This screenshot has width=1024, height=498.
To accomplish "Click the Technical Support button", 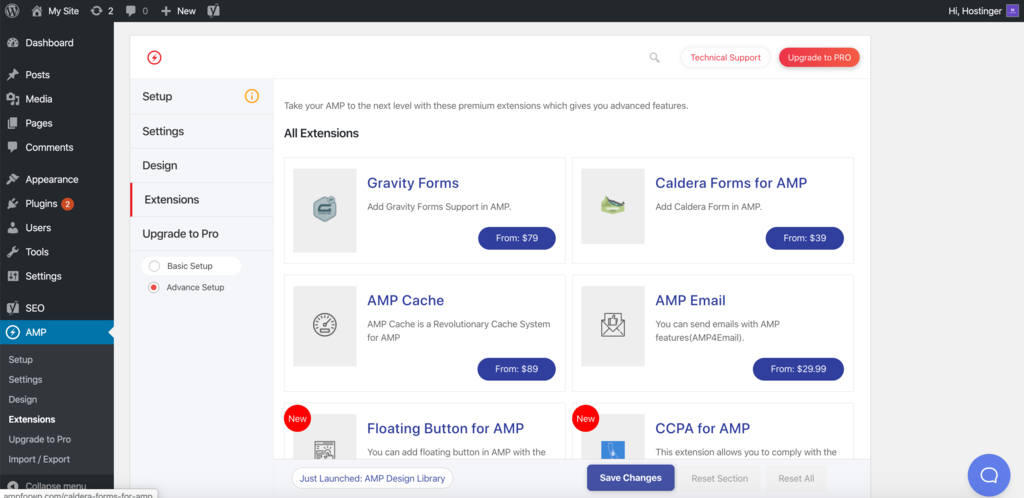I will click(x=726, y=57).
